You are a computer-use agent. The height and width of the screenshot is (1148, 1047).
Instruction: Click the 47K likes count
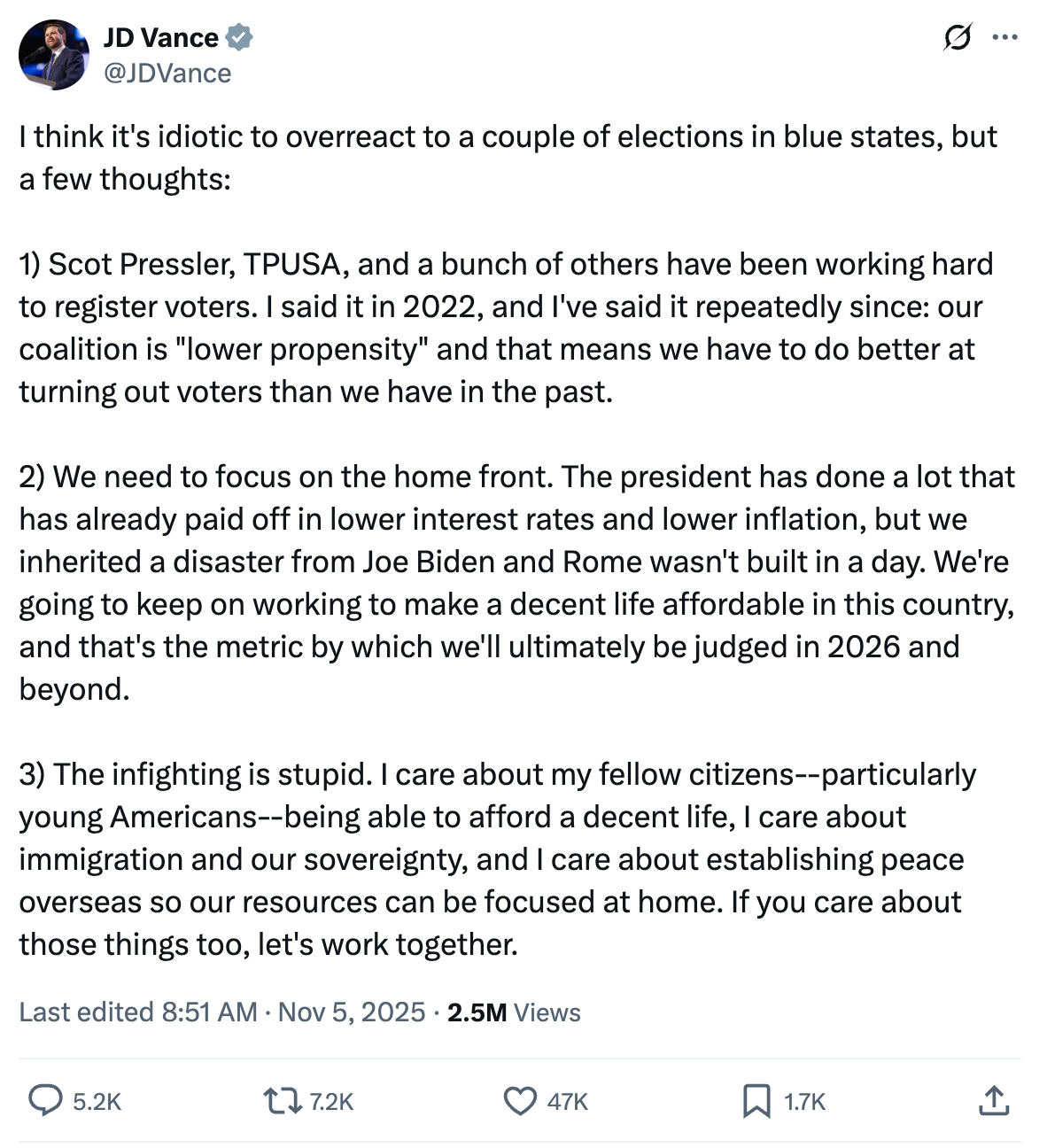coord(567,1101)
